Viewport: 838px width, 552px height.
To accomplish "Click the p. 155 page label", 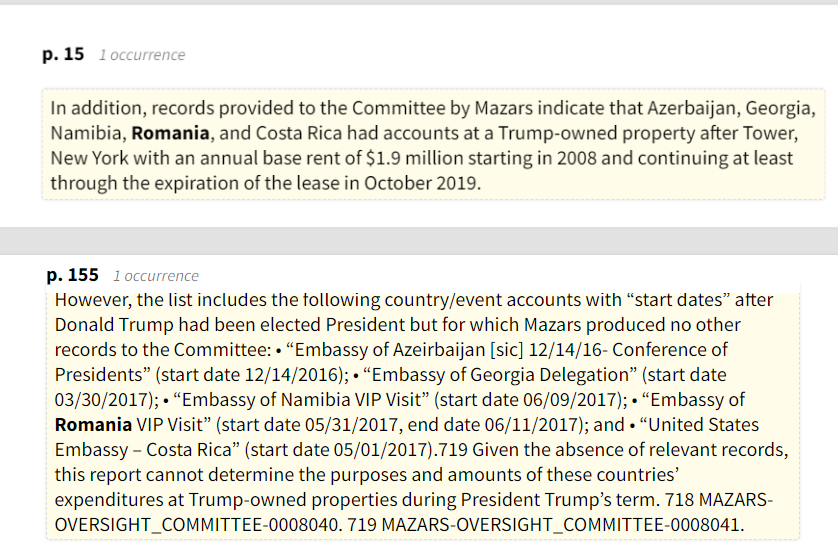I will pyautogui.click(x=74, y=275).
